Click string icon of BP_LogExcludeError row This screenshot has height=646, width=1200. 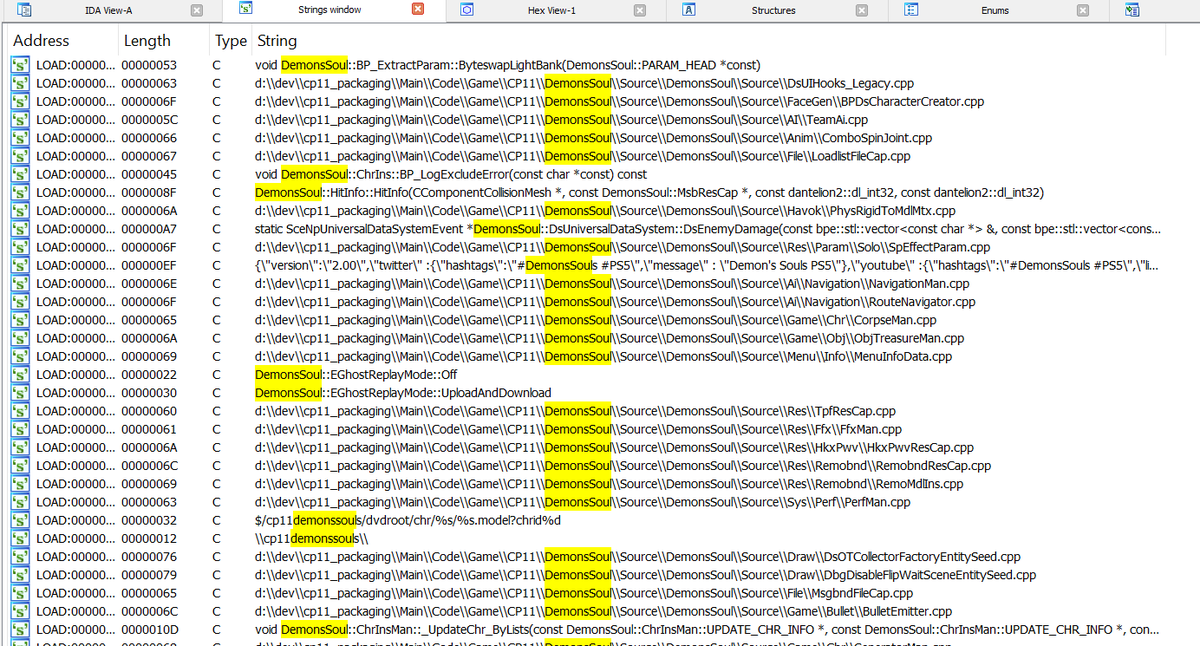click(x=20, y=174)
